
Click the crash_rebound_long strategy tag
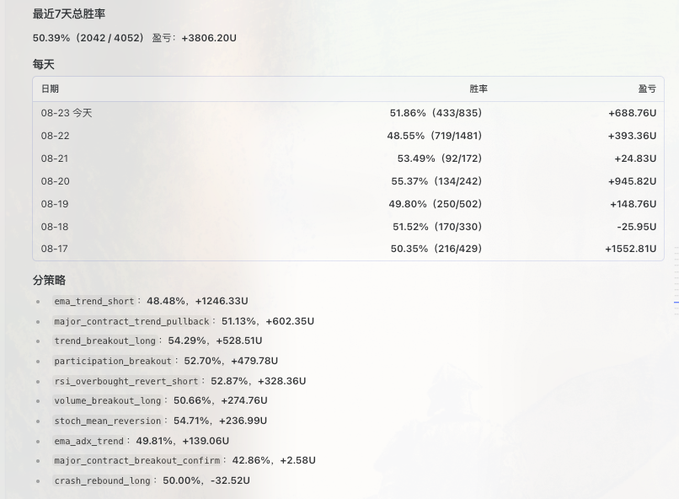(103, 481)
